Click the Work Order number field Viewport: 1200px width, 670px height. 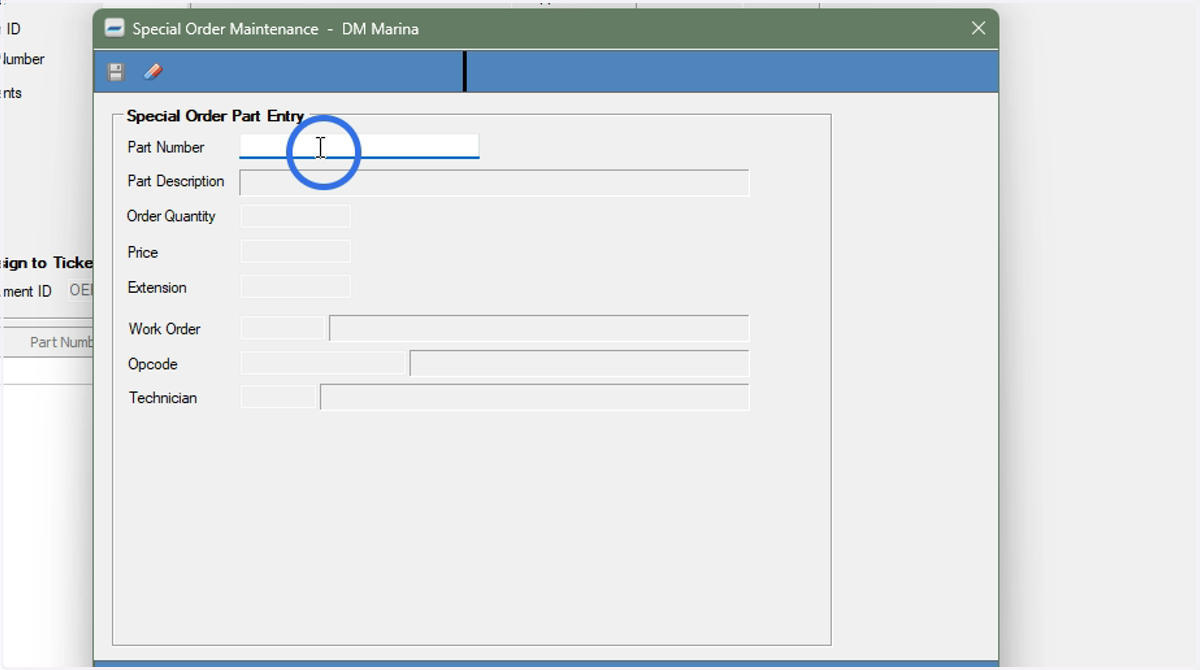tap(283, 328)
